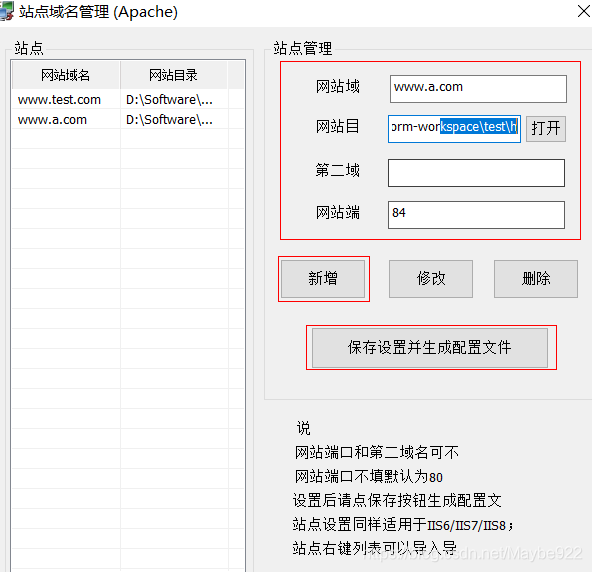Focus the 网站目 directory input field
The height and width of the screenshot is (572, 592).
coord(454,129)
